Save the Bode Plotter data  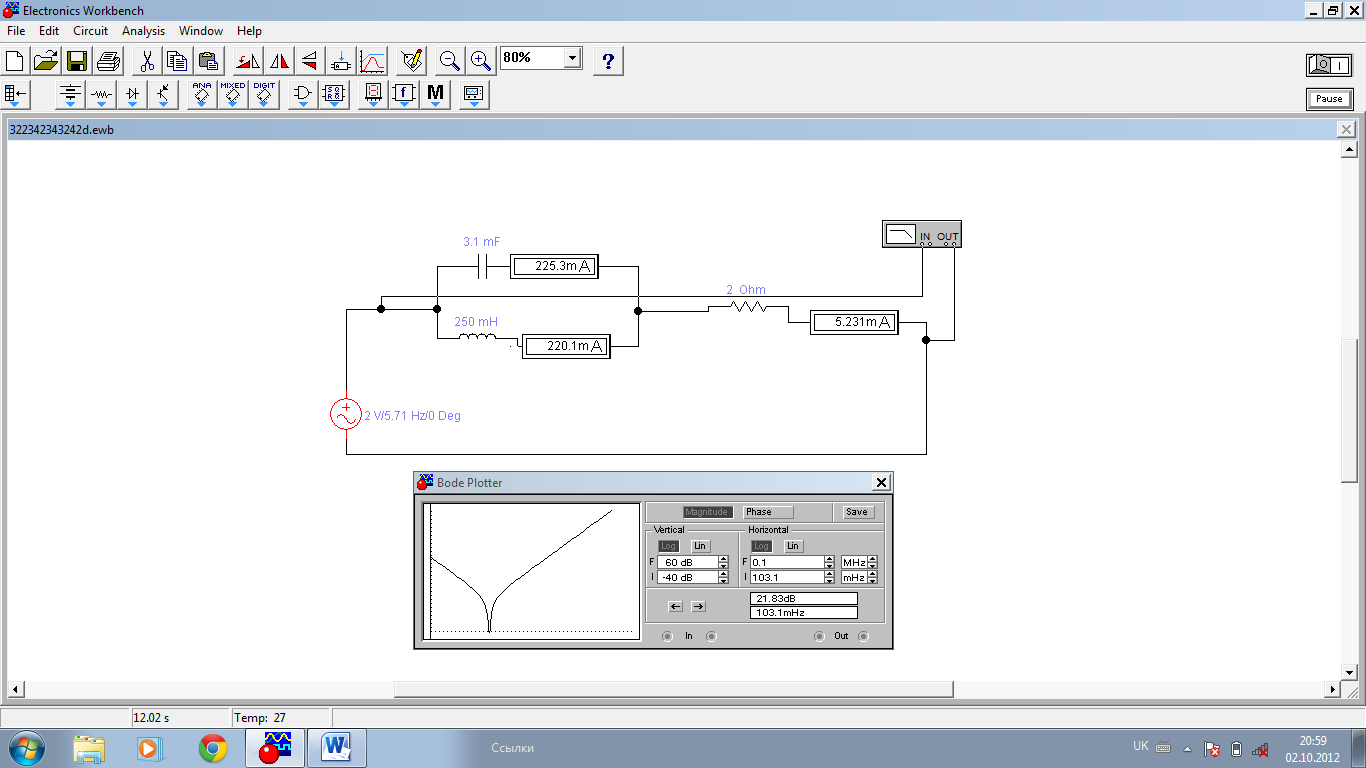point(857,512)
